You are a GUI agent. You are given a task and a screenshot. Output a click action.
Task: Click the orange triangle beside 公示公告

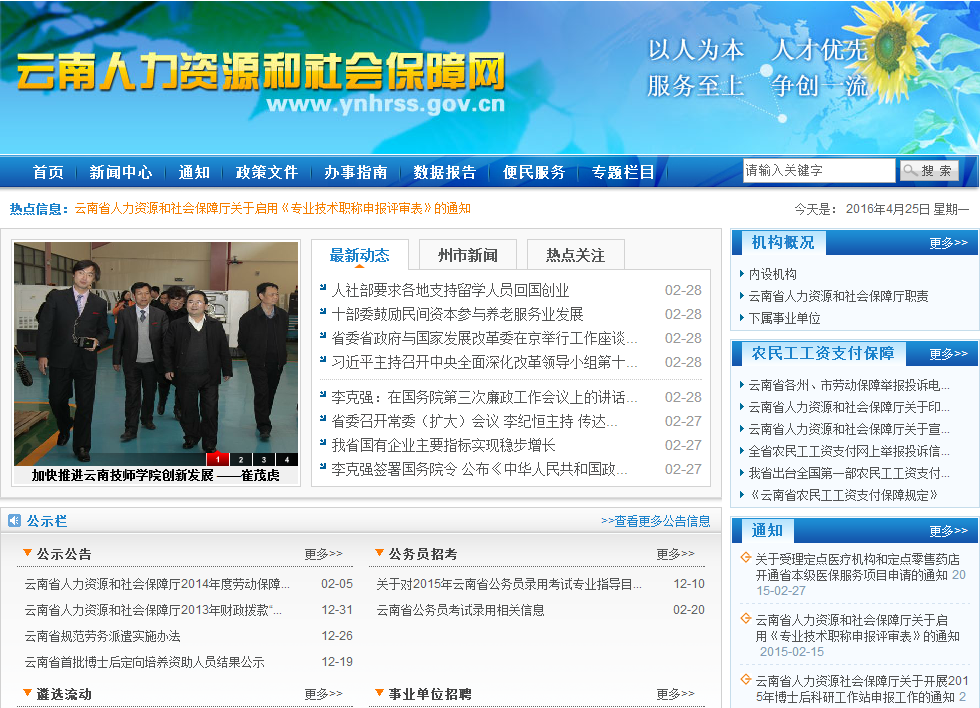pyautogui.click(x=28, y=552)
